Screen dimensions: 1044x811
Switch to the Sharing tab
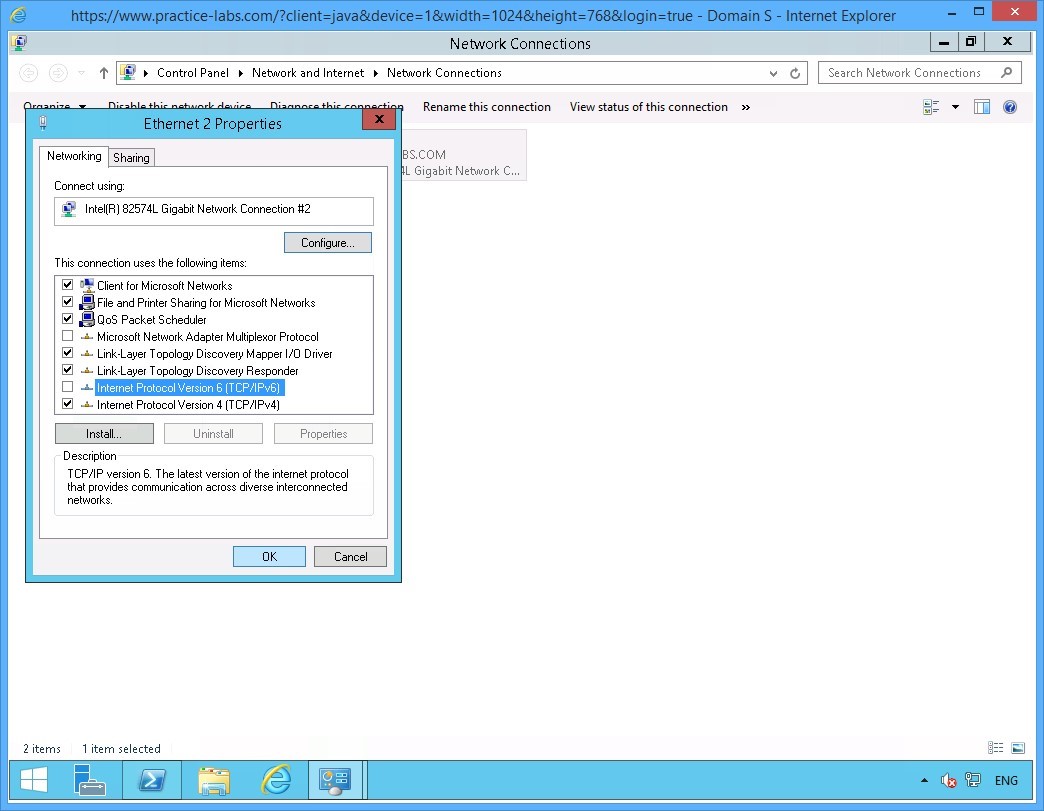click(131, 158)
